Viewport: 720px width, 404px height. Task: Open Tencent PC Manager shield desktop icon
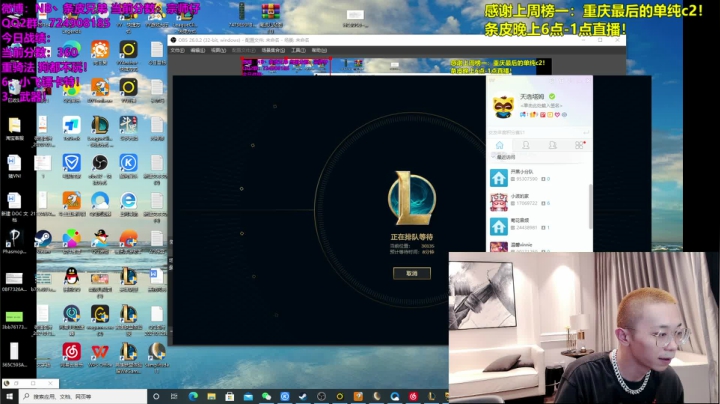[72, 163]
